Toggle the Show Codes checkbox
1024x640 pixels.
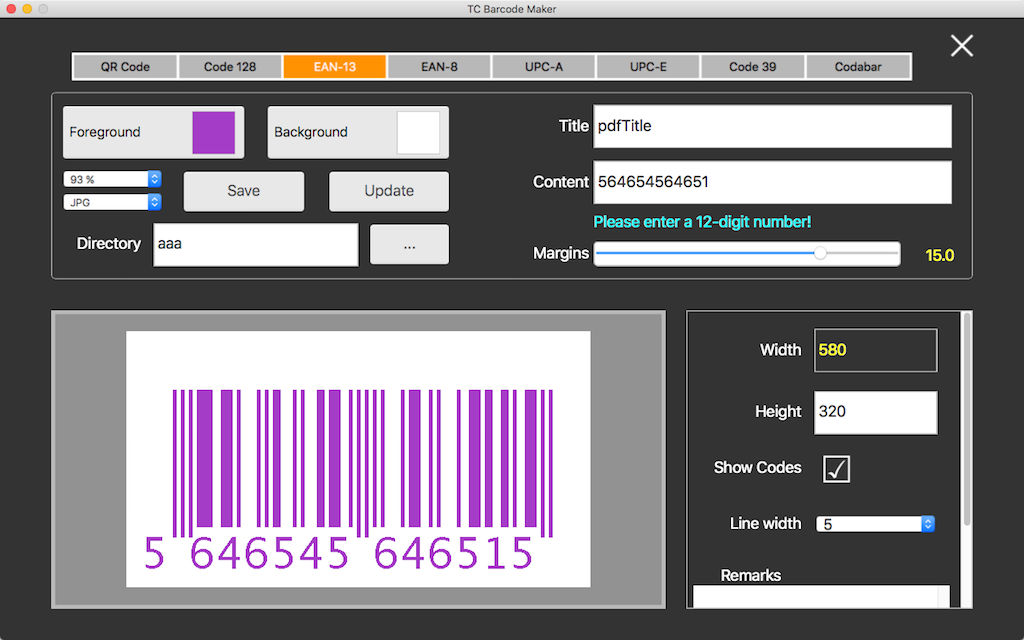(836, 469)
